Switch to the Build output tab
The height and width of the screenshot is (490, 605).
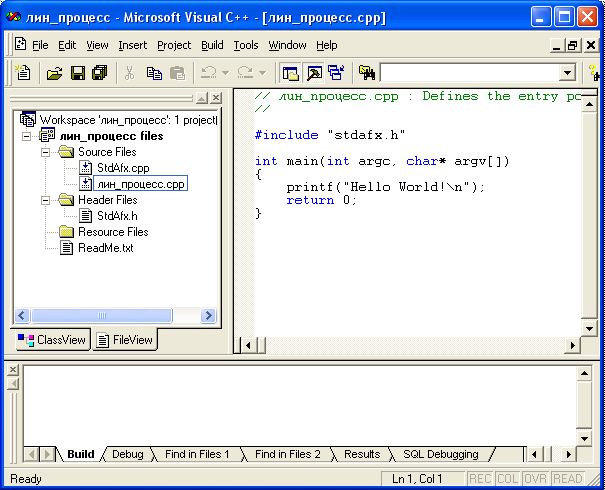[81, 454]
